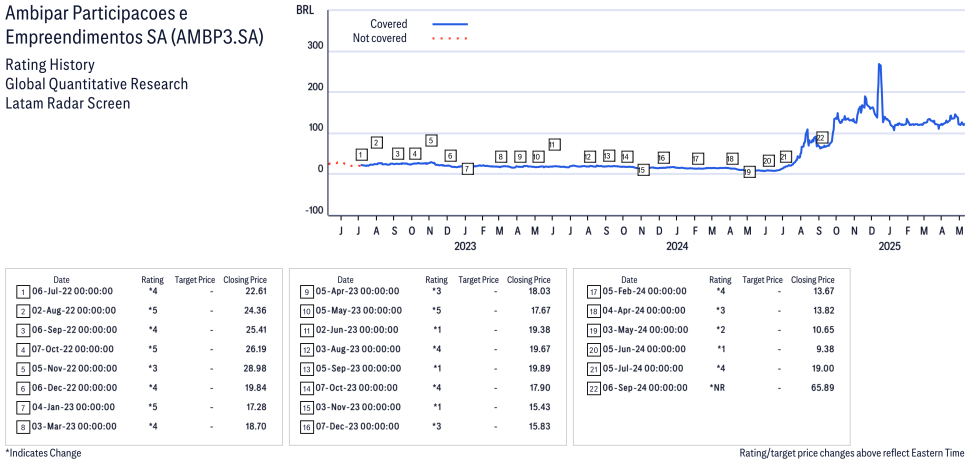Click chart marker 3 on the chart
This screenshot has height=459, width=975.
click(398, 154)
